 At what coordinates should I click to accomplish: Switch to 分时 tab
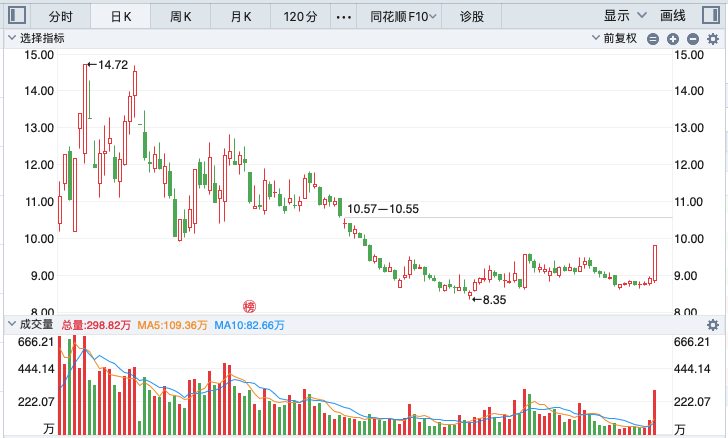tap(60, 17)
